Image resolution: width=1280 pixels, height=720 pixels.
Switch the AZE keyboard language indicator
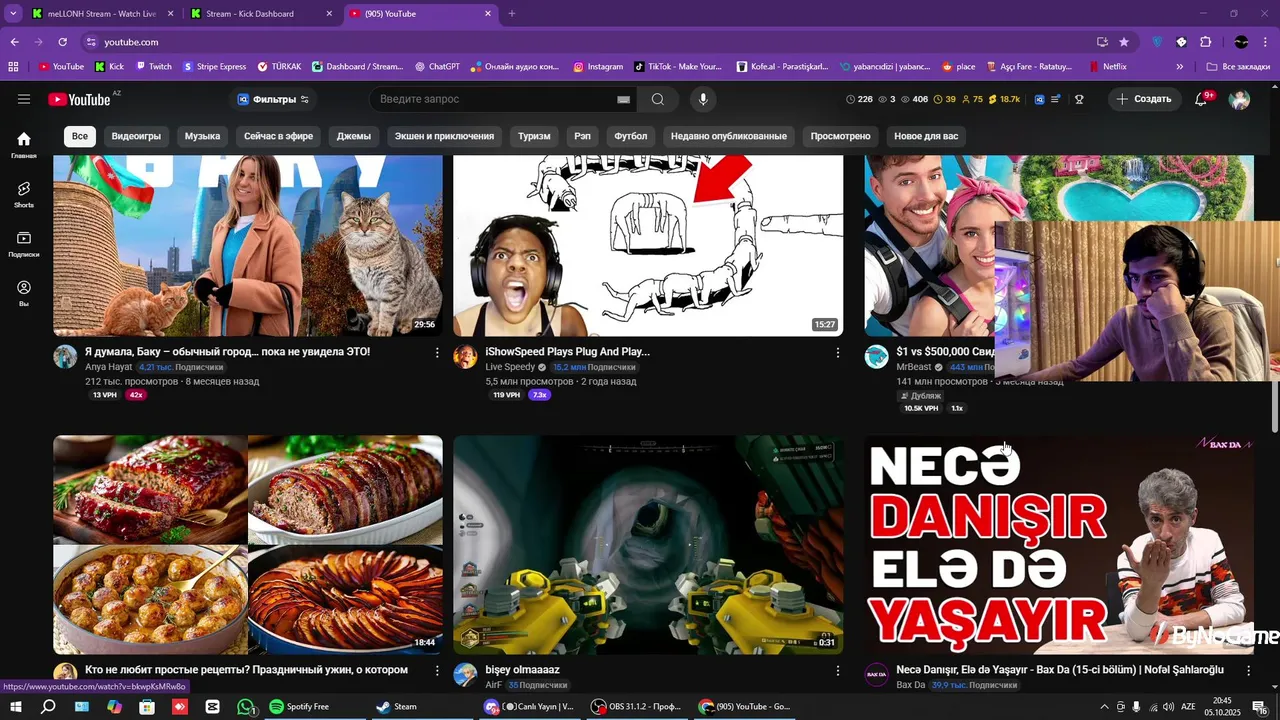pos(1189,707)
